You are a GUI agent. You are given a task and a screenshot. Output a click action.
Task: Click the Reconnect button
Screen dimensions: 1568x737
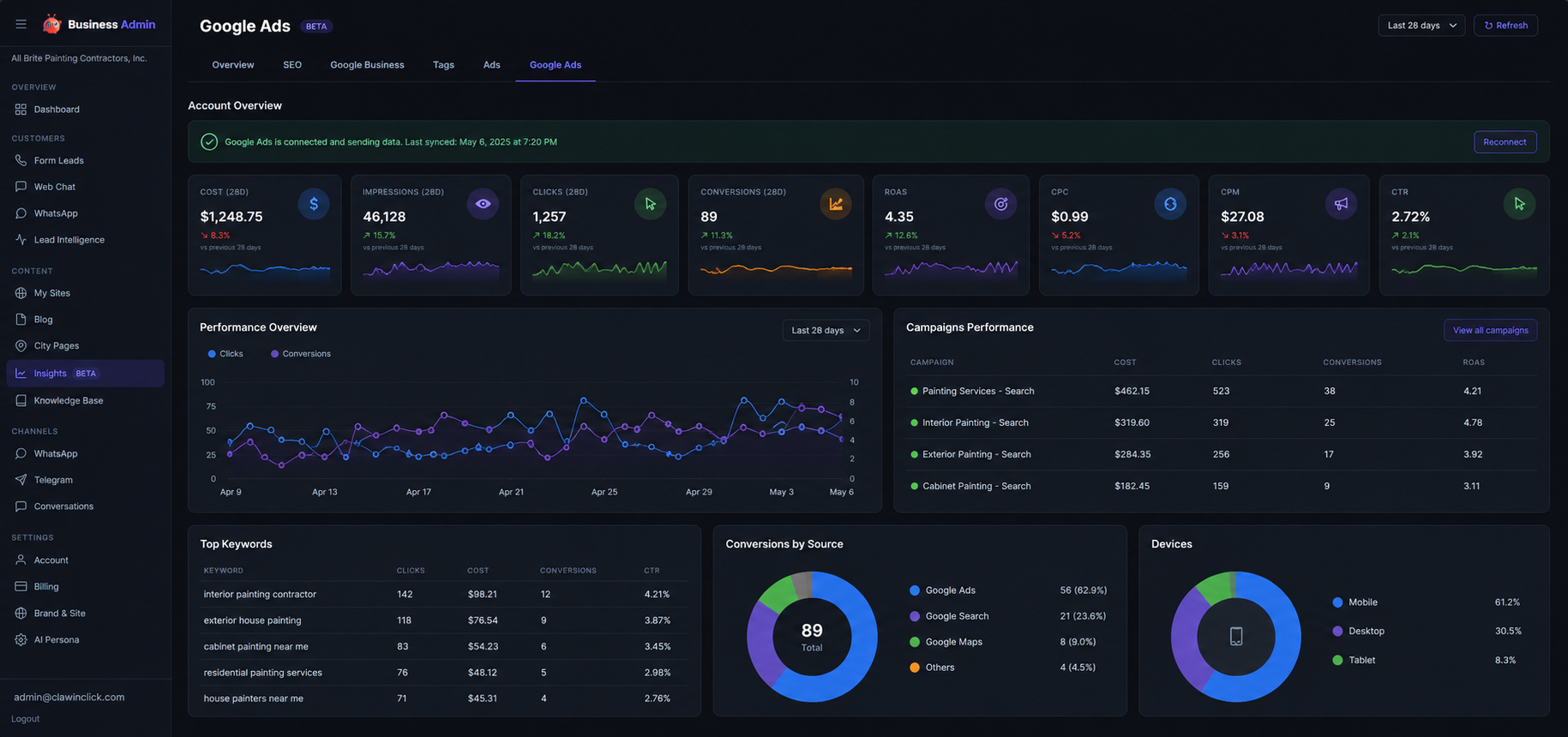pyautogui.click(x=1505, y=142)
